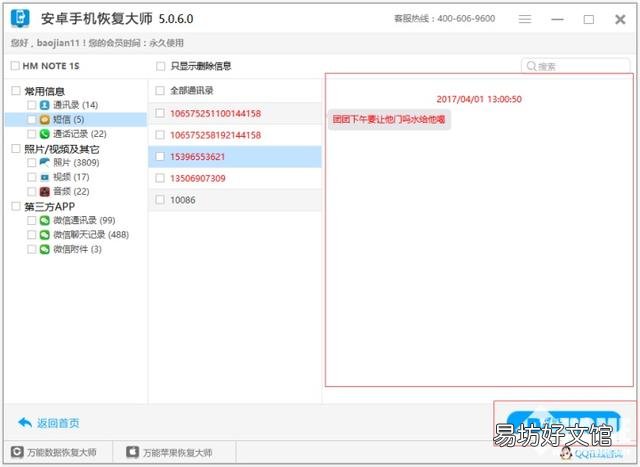This screenshot has height=467, width=640.
Task: Maximize the application window
Action: (x=589, y=19)
